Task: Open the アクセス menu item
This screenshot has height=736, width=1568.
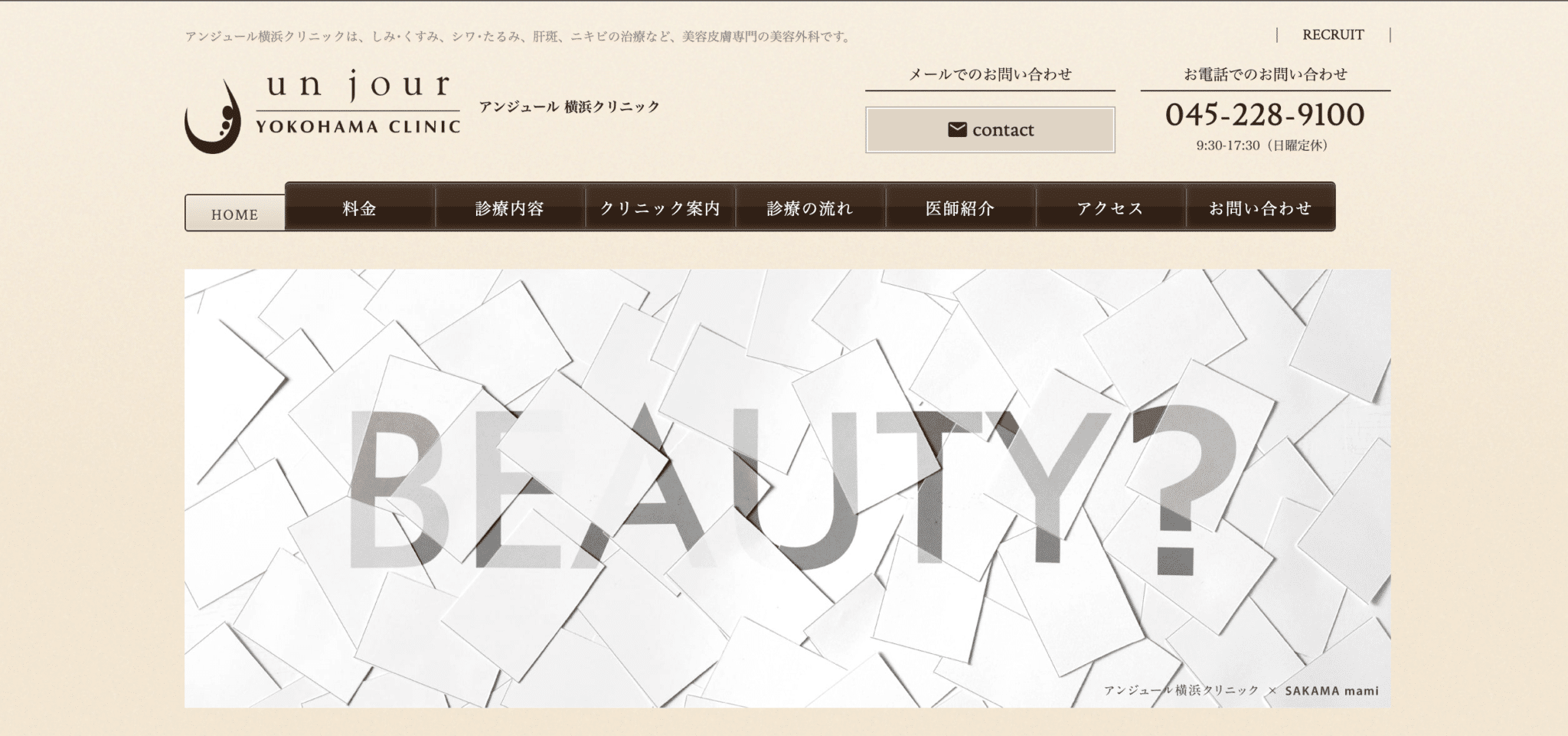Action: (1110, 208)
